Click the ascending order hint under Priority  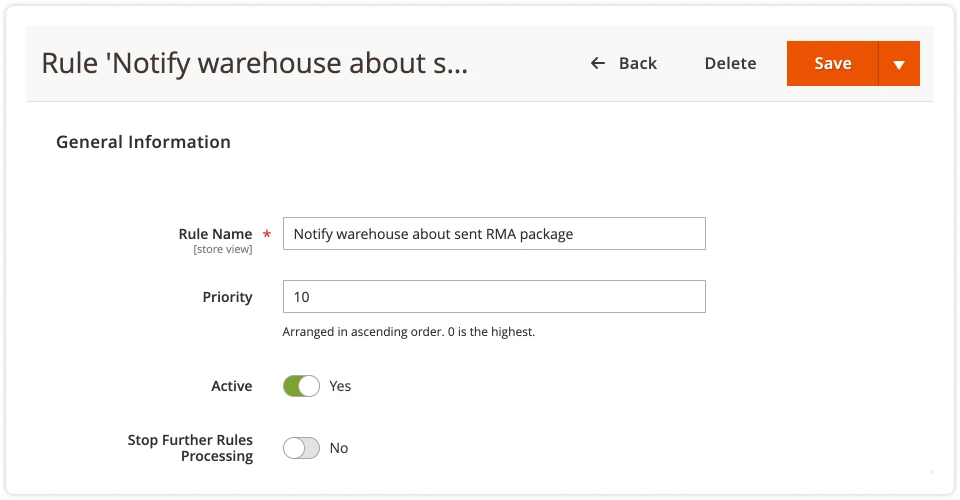[x=408, y=332]
